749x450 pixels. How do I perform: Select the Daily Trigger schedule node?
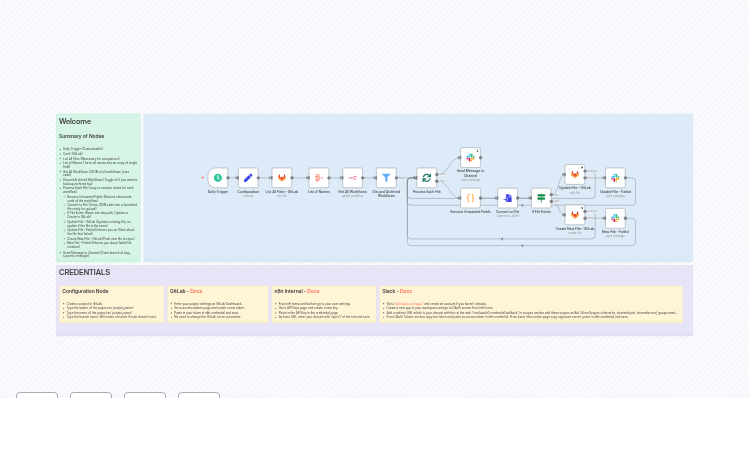(x=217, y=178)
